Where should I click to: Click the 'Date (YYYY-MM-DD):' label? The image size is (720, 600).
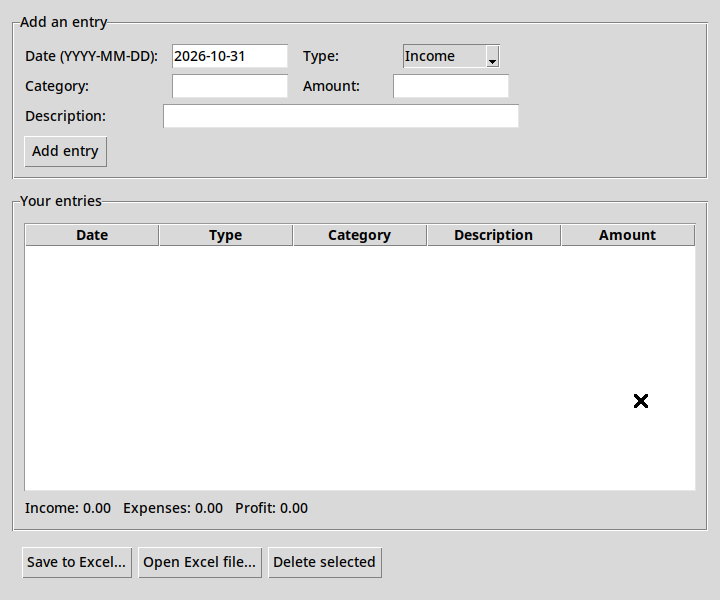(91, 56)
